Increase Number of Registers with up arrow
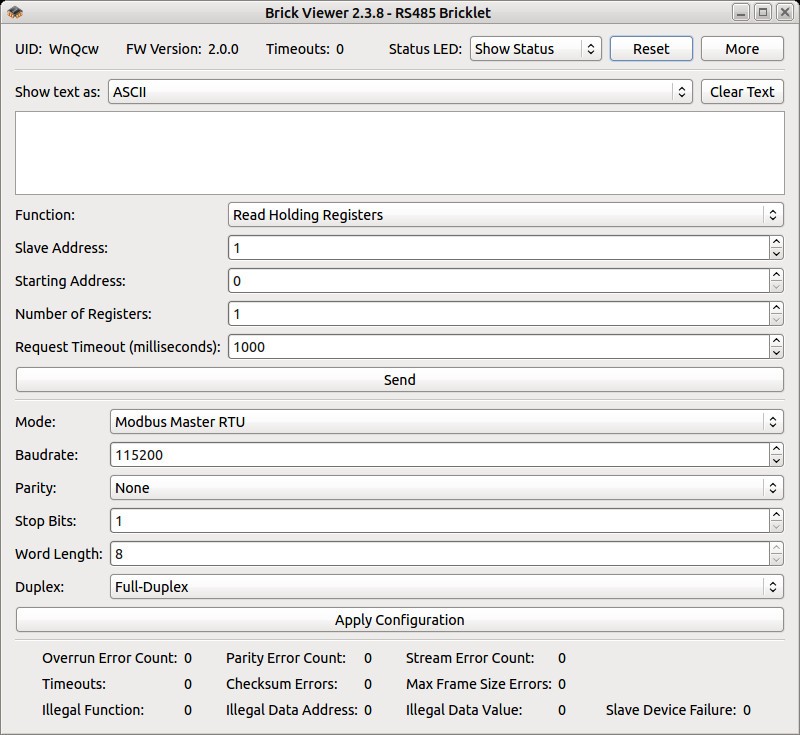Screen dimensions: 800x735 [x=776, y=308]
